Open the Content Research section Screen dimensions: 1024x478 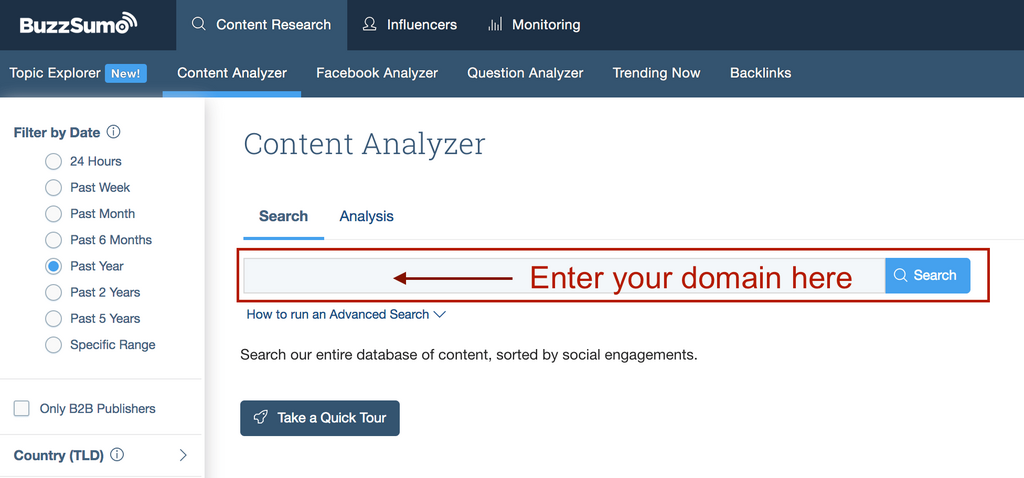click(261, 24)
